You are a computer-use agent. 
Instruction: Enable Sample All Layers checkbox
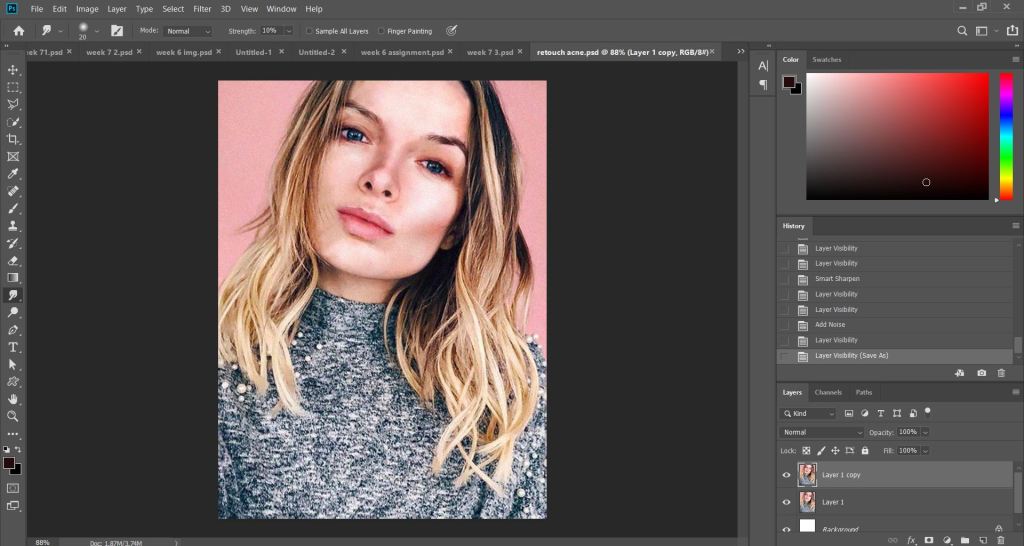[x=309, y=31]
